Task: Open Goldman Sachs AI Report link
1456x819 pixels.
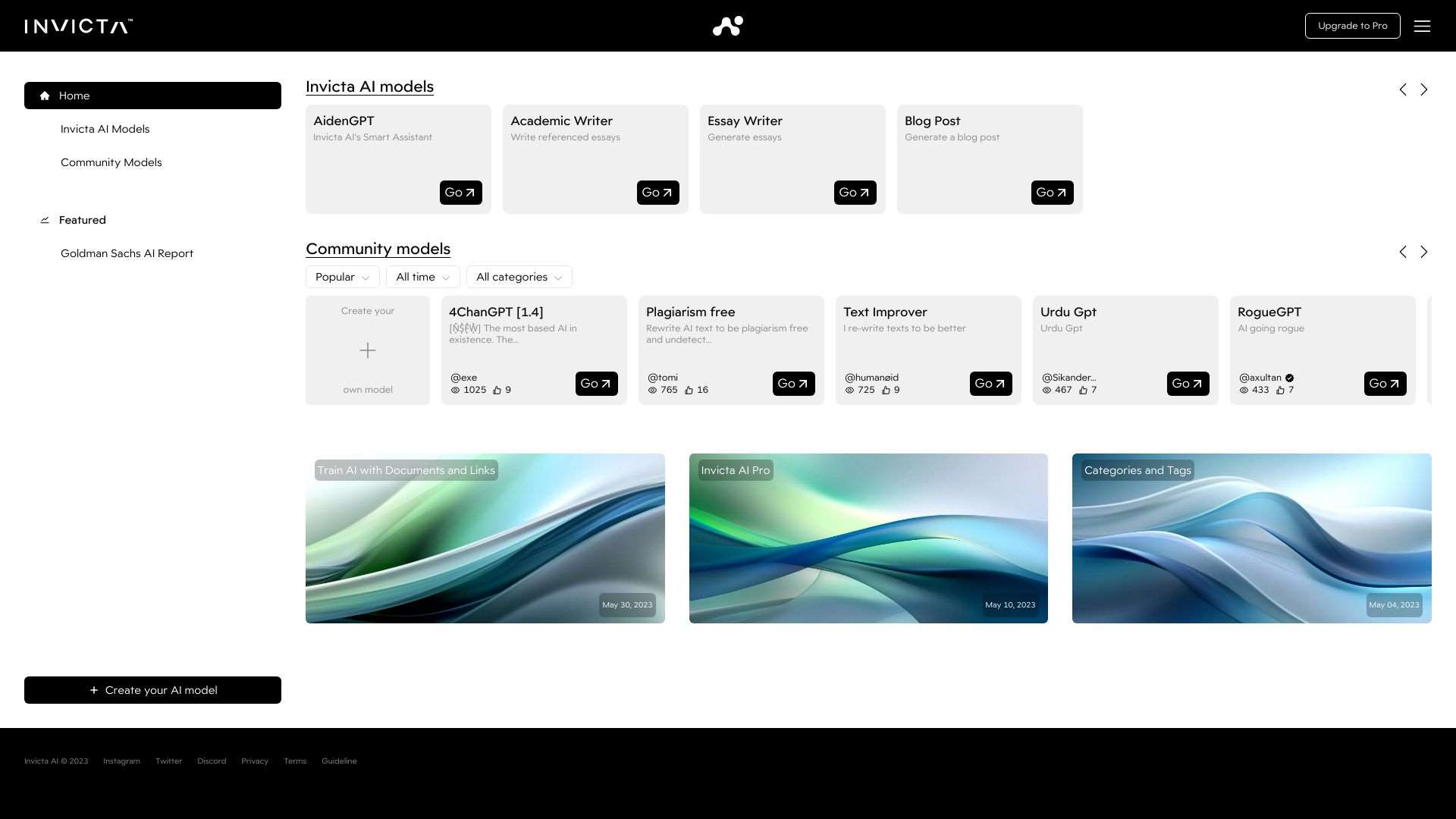Action: [127, 253]
